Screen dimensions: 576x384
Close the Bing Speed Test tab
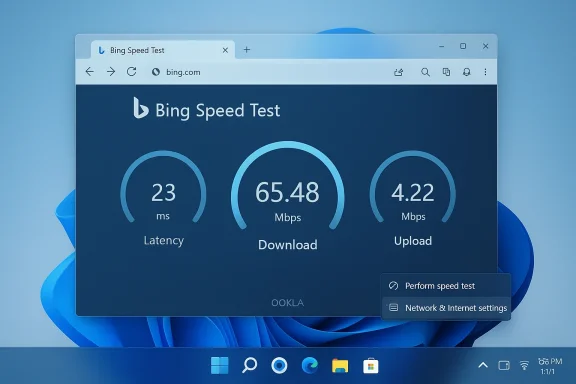225,50
